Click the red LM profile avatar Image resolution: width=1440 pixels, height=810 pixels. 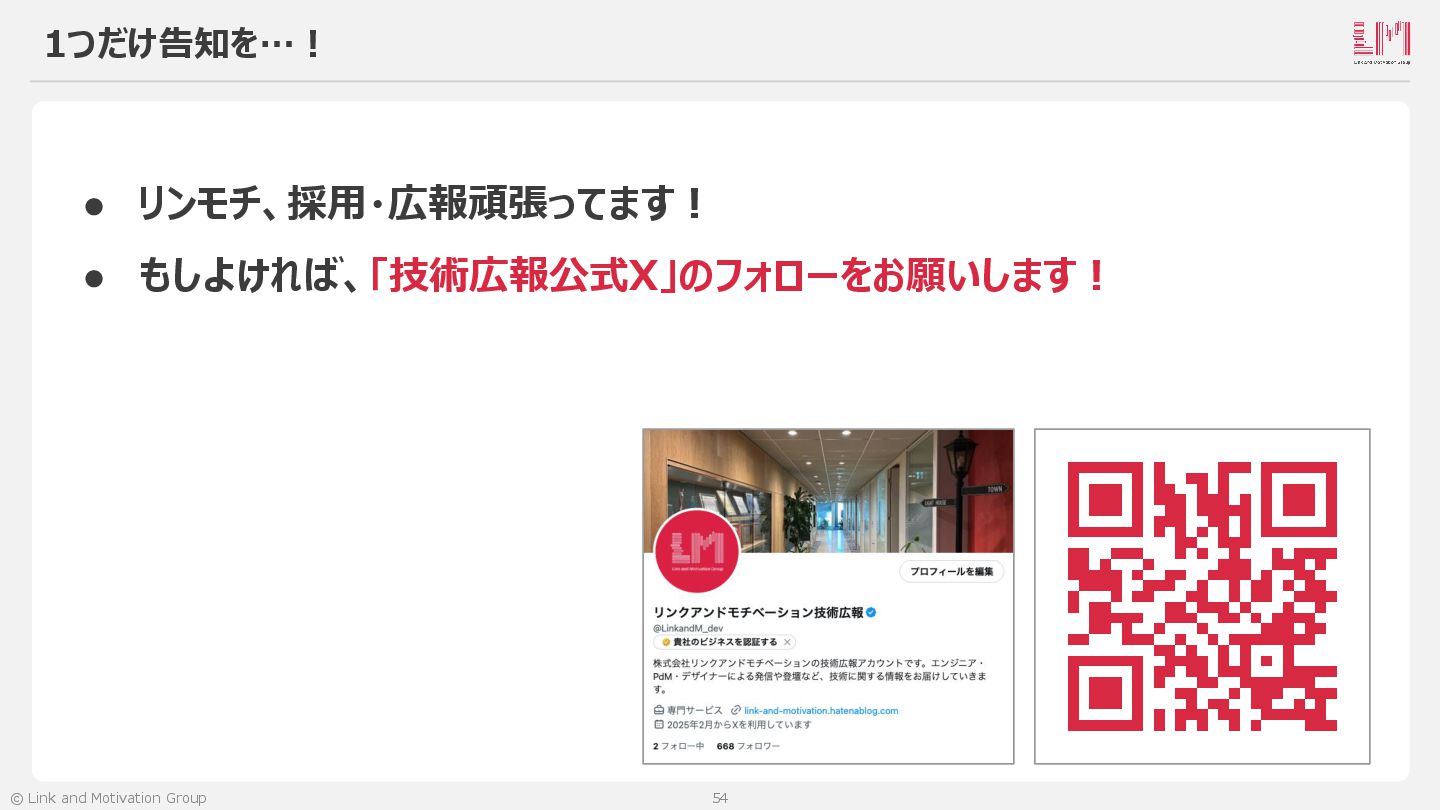[x=697, y=553]
